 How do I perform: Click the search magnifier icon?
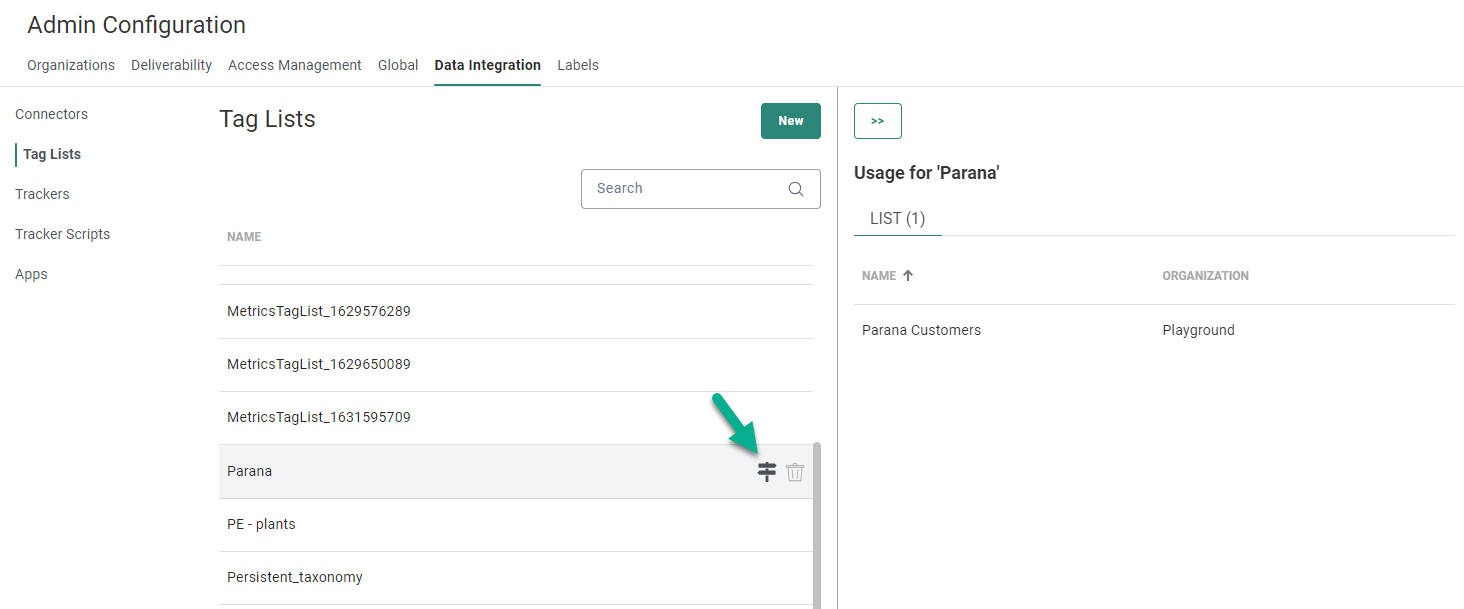[796, 189]
